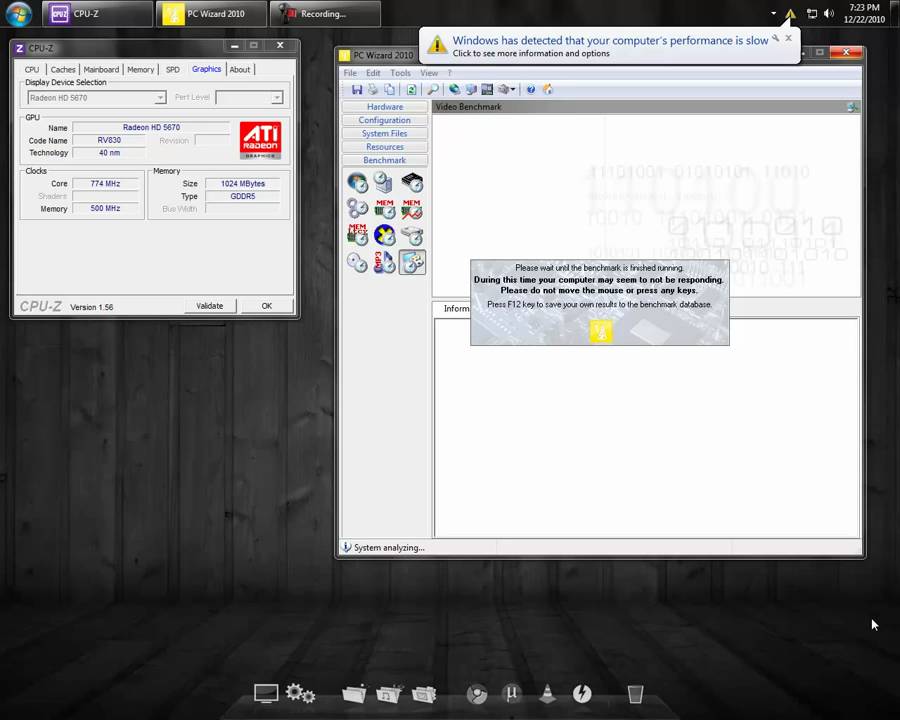900x720 pixels.
Task: Open VLC cone icon in the dock
Action: 548,694
